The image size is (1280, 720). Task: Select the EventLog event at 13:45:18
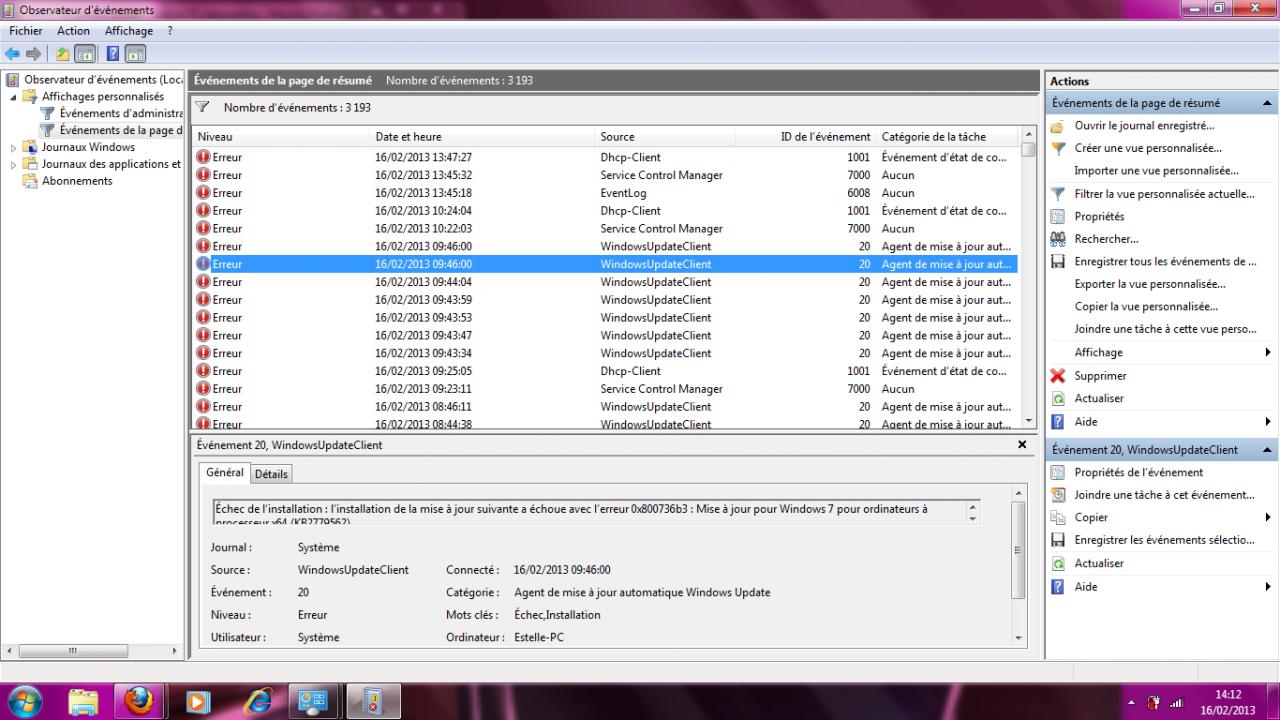[606, 193]
